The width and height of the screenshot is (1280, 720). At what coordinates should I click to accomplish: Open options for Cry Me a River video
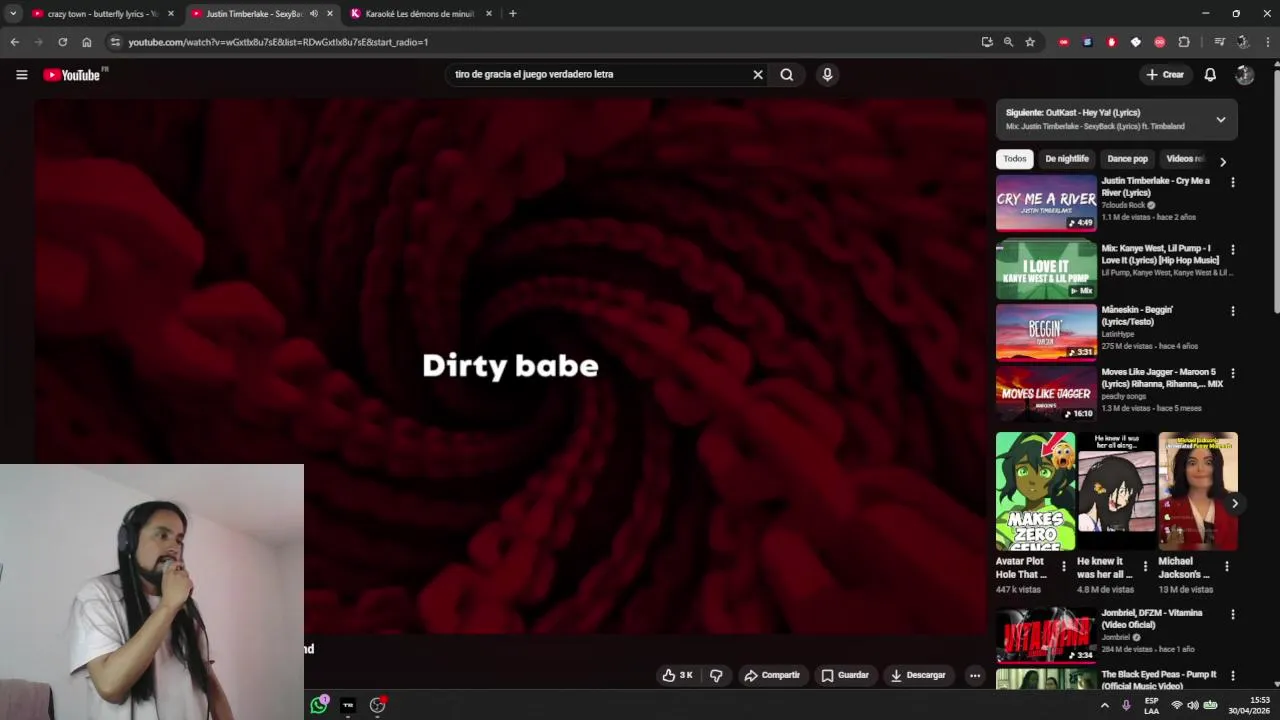pyautogui.click(x=1232, y=183)
